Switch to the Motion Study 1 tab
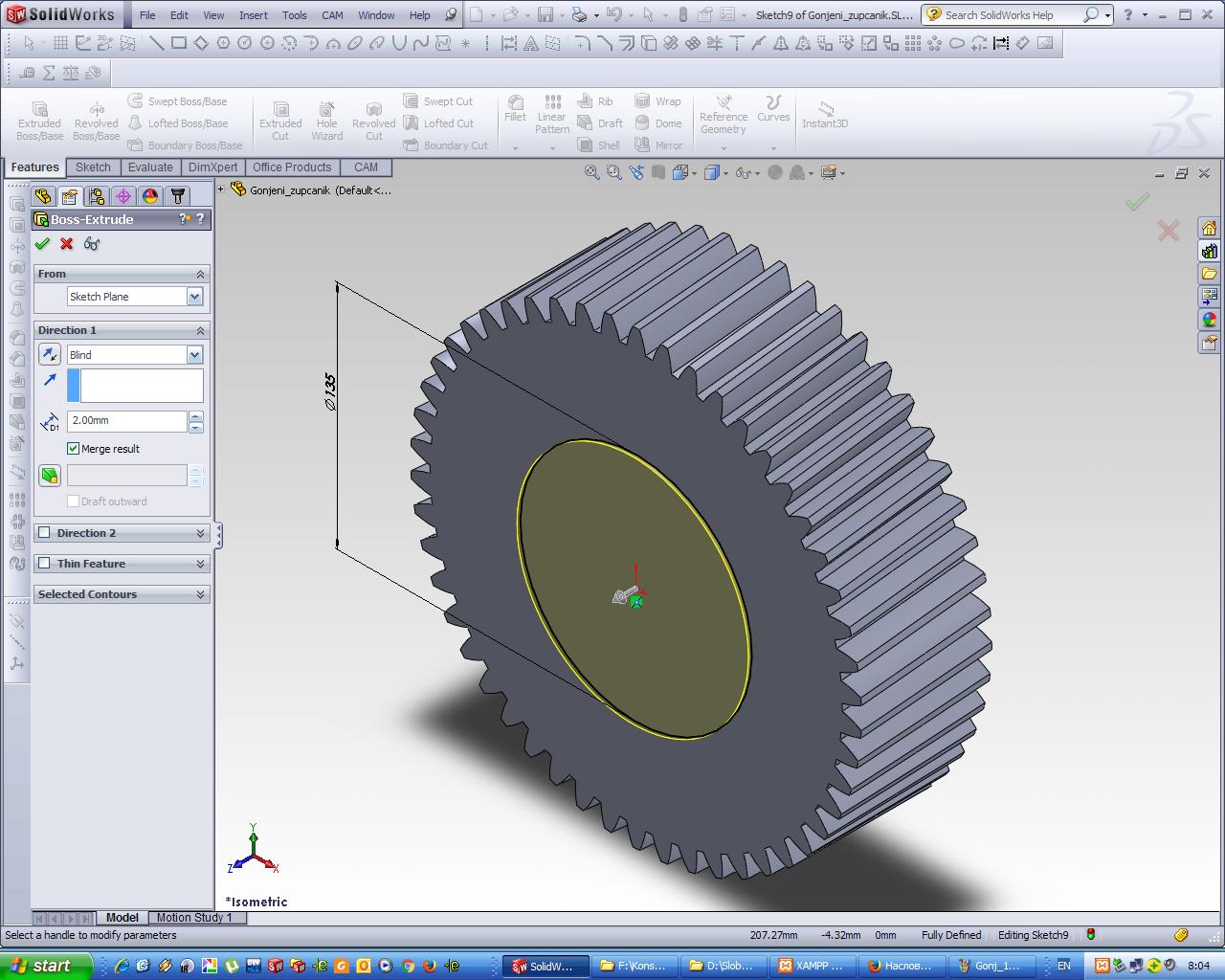 (194, 917)
